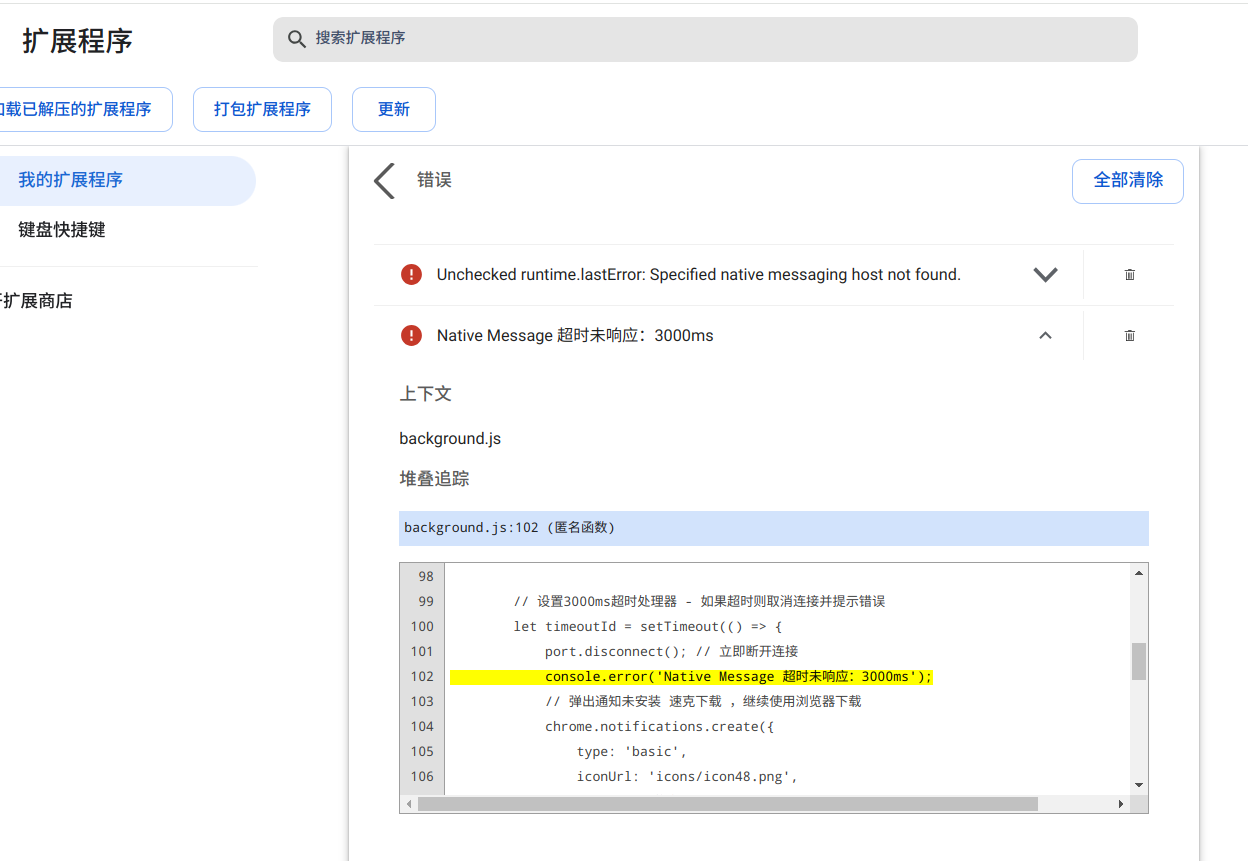The image size is (1248, 861).
Task: Click the search magnifier icon
Action: (296, 39)
